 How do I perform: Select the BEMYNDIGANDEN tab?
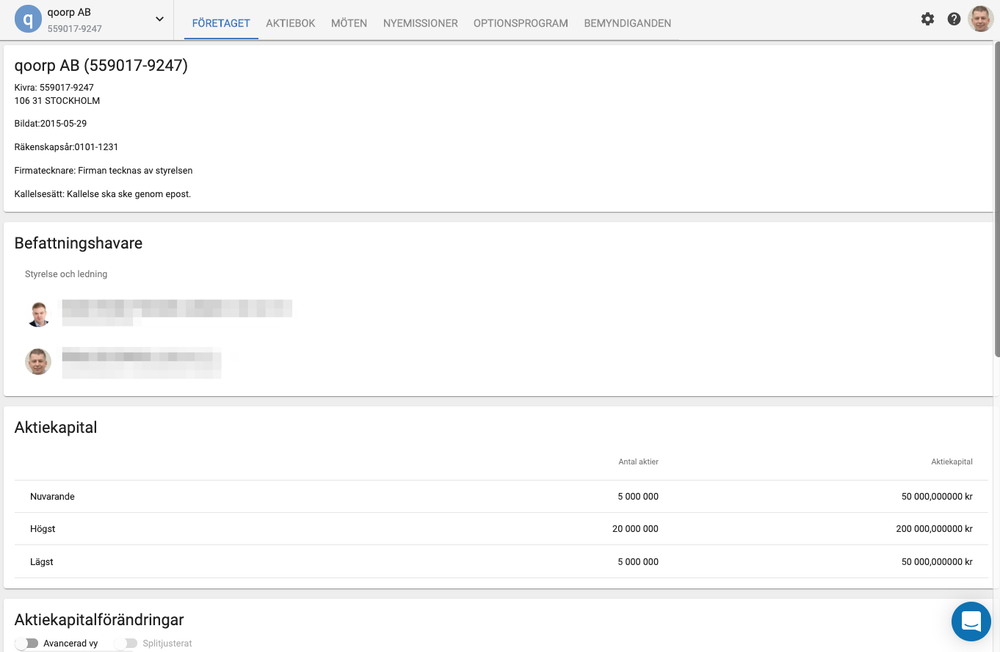(628, 23)
